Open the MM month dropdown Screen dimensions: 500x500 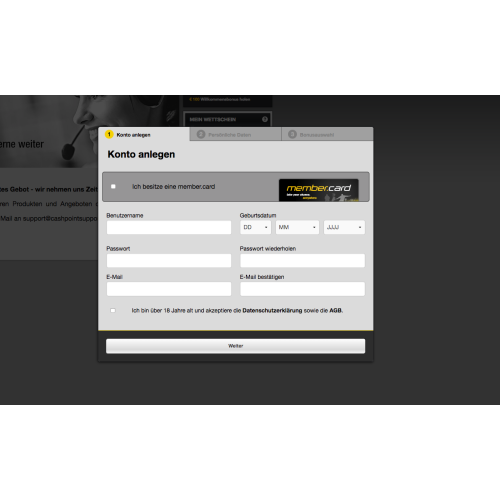pos(297,227)
